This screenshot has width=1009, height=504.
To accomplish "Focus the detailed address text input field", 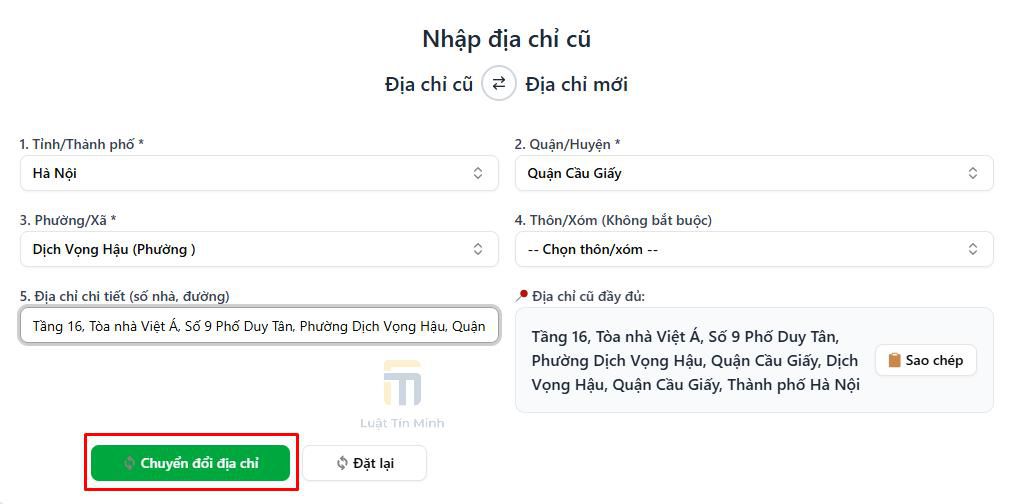I will [x=259, y=326].
